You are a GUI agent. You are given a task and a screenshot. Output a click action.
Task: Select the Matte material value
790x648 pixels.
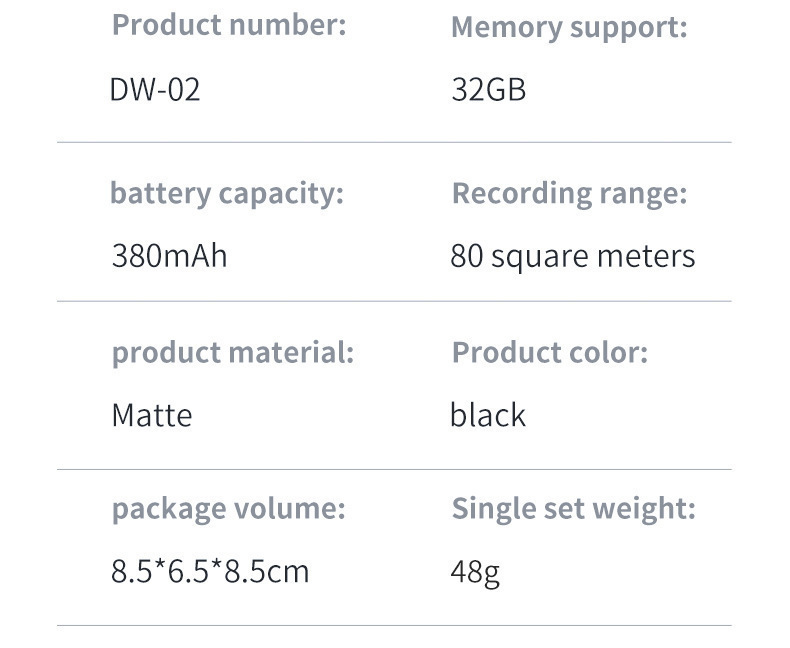[151, 415]
